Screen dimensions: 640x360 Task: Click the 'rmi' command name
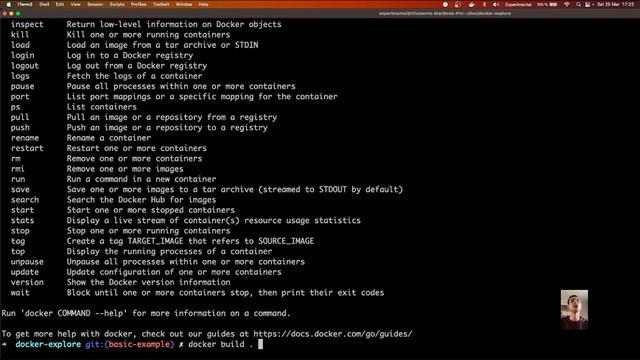click(x=18, y=169)
